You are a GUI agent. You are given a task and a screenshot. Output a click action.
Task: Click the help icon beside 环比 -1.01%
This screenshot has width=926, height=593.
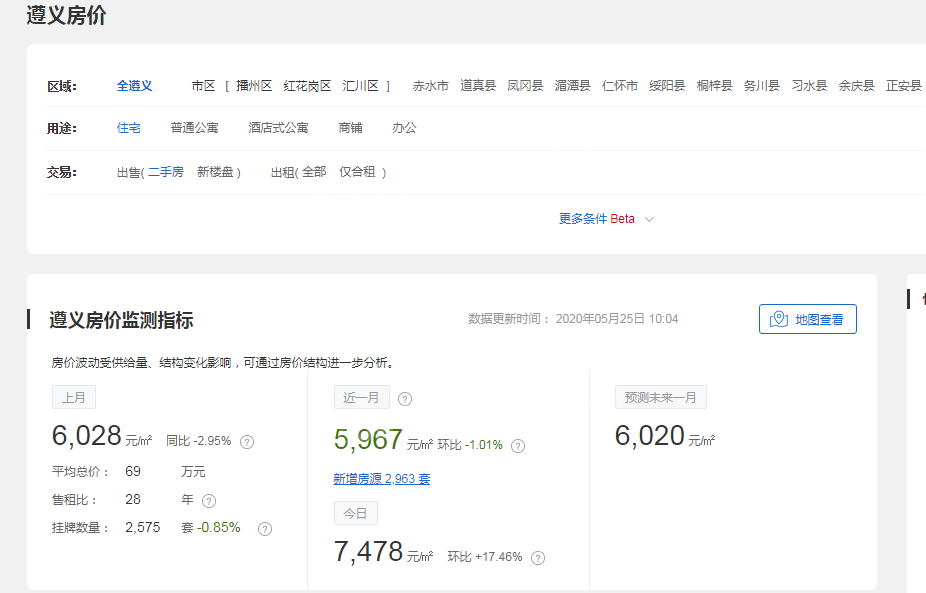point(518,446)
